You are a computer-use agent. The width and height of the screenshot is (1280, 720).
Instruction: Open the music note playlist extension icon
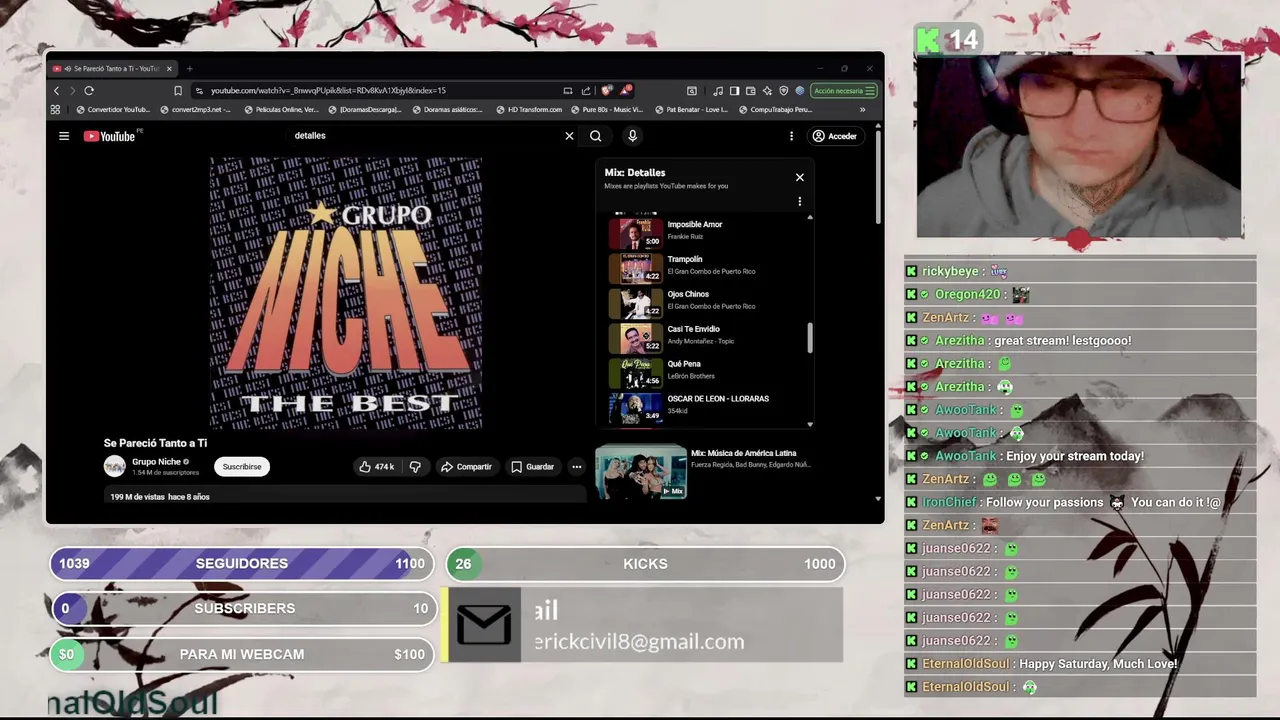click(x=718, y=91)
